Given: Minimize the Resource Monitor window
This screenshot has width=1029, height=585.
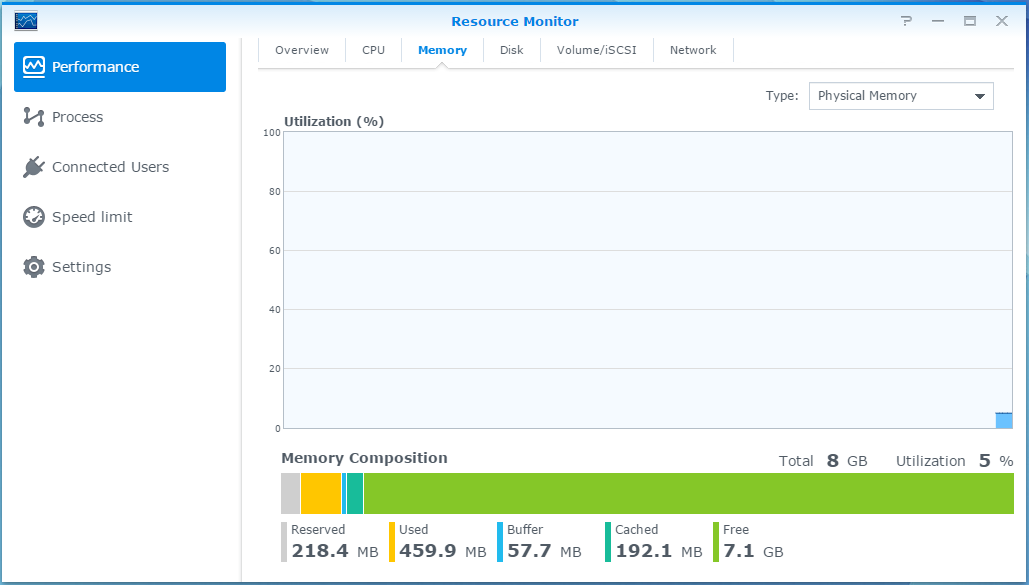Looking at the screenshot, I should point(938,21).
